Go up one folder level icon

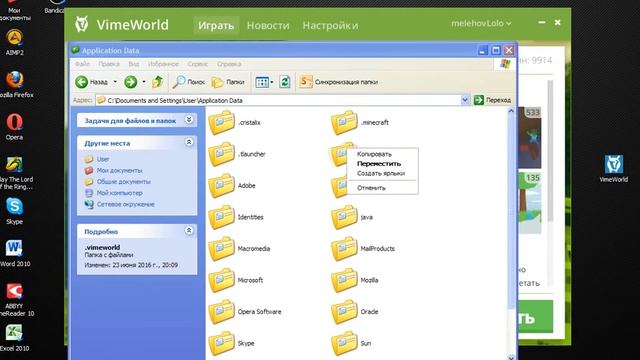pyautogui.click(x=158, y=82)
